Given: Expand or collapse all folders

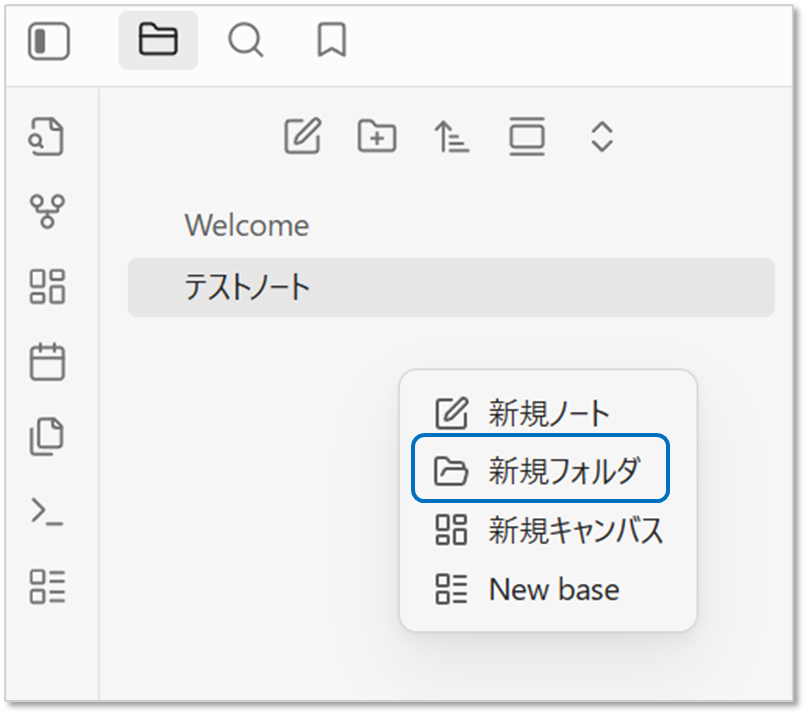Looking at the screenshot, I should 601,136.
